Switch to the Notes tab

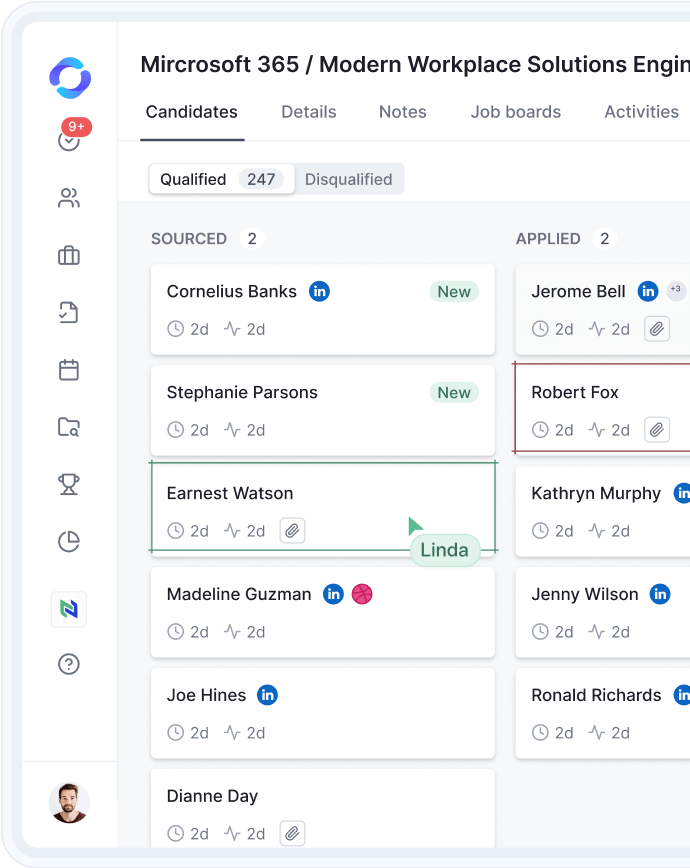coord(403,112)
